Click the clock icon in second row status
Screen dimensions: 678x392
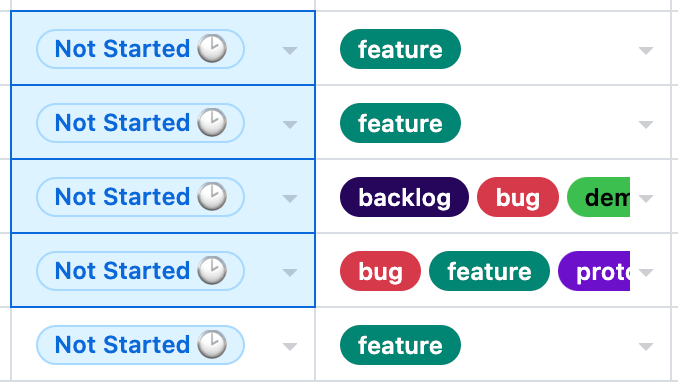pyautogui.click(x=212, y=122)
